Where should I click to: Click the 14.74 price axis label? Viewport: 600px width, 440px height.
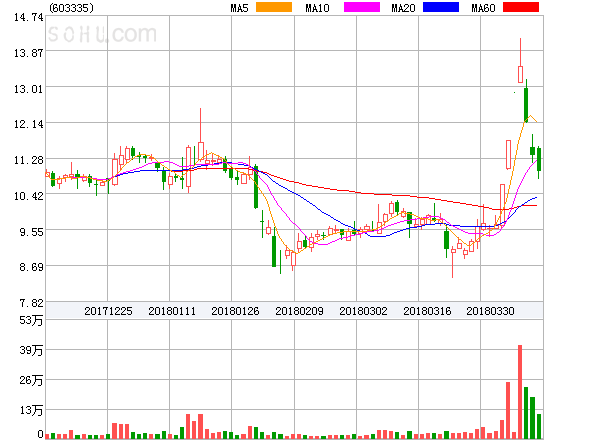28,17
